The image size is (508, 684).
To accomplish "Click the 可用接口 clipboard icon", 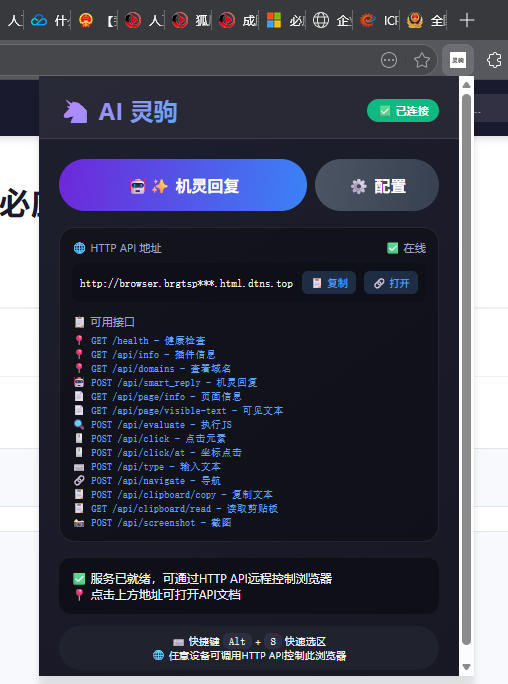I will point(79,322).
